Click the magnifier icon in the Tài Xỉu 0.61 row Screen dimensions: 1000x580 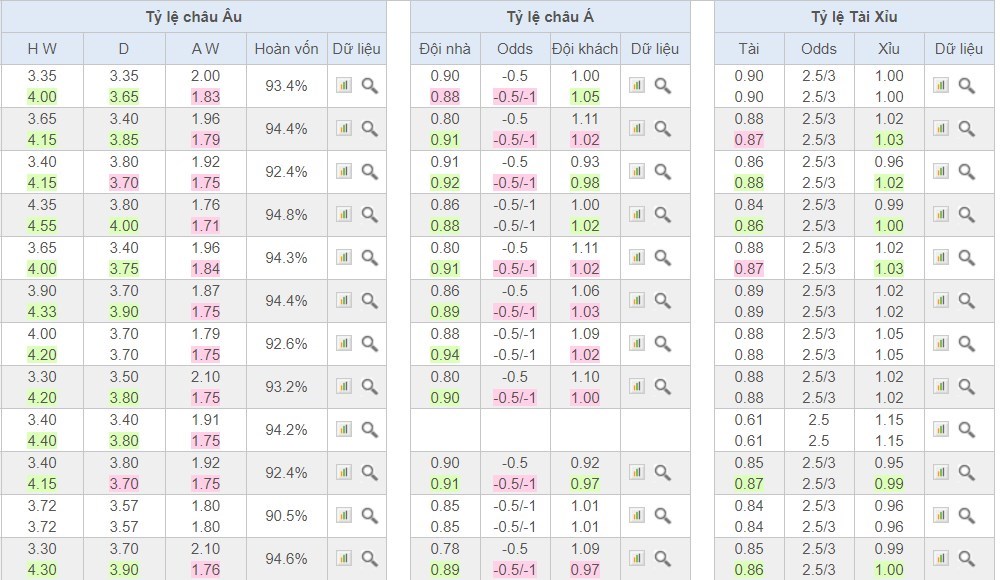tap(966, 429)
